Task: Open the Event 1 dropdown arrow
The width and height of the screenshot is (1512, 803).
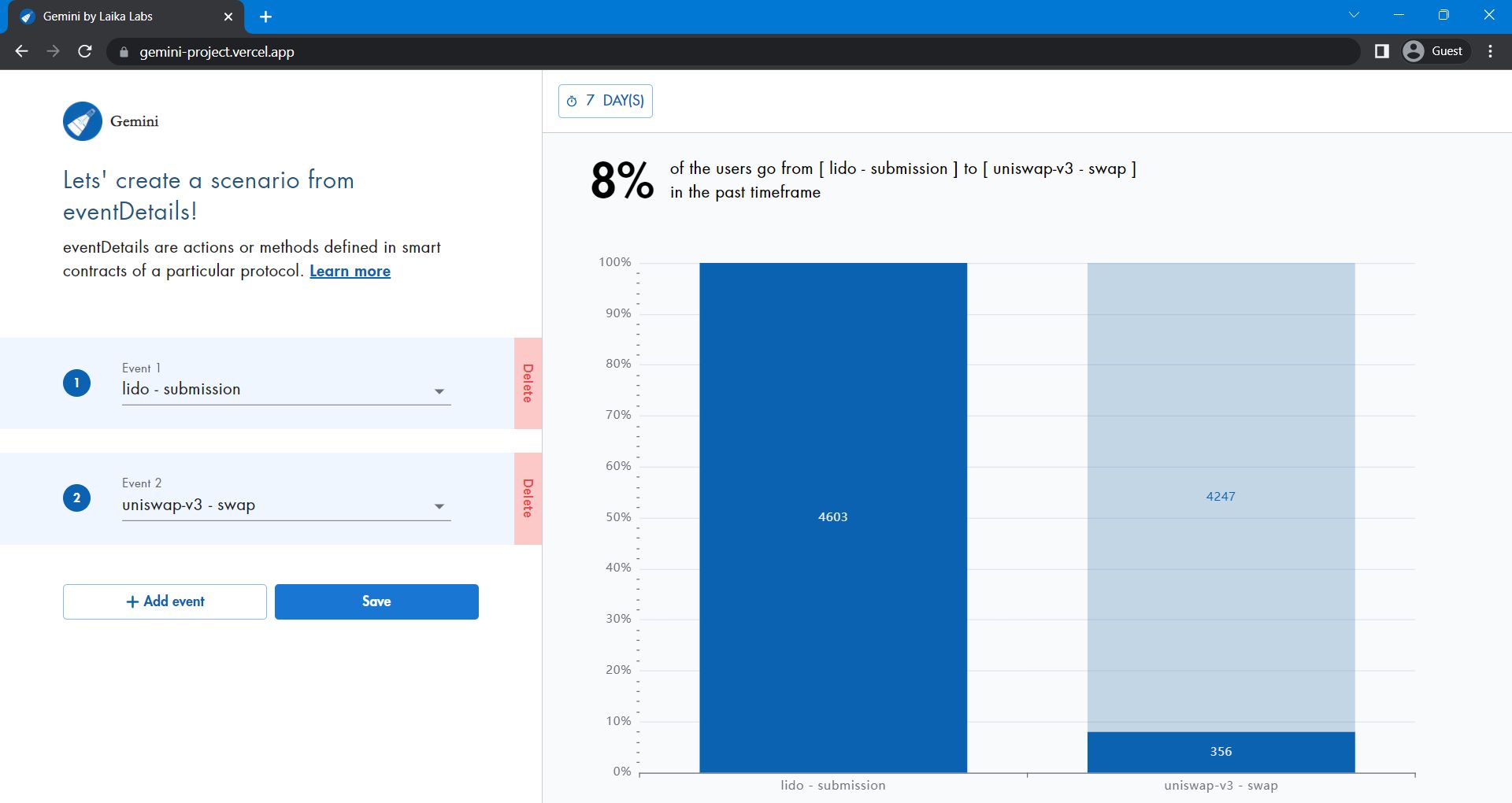Action: (x=439, y=391)
